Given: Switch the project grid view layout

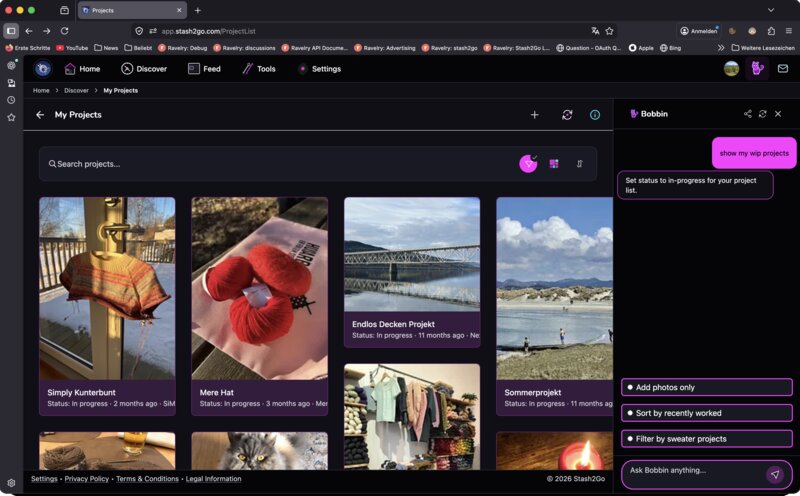Looking at the screenshot, I should point(554,164).
